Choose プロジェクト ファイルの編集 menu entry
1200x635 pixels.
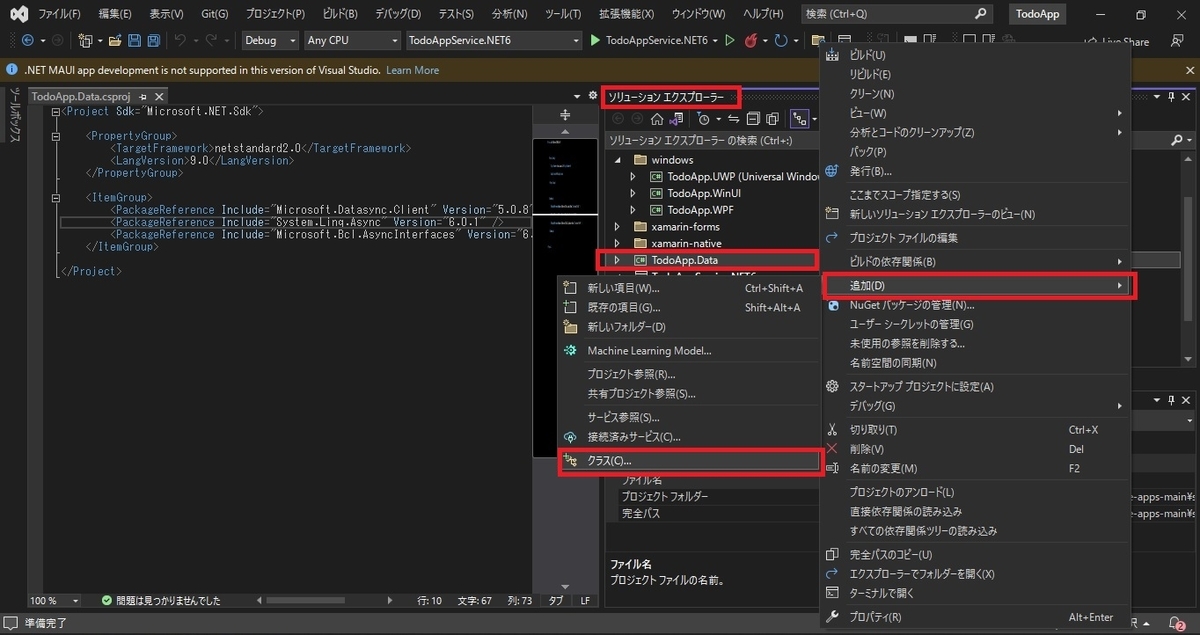pos(976,237)
